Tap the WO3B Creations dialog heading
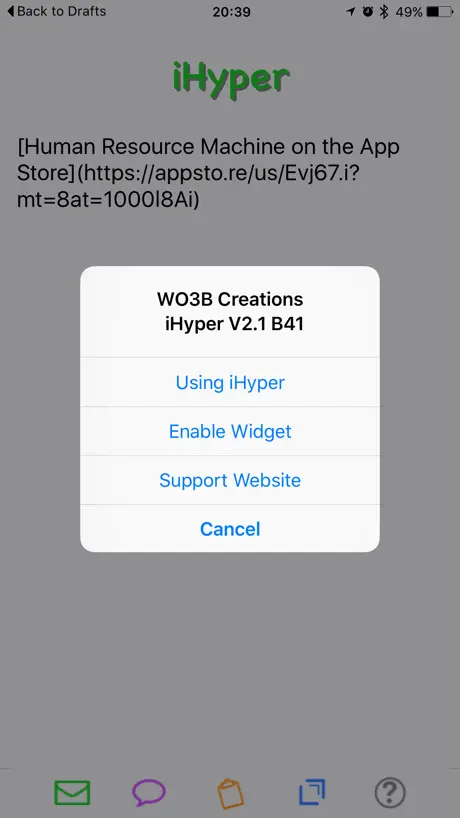This screenshot has height=818, width=460. click(x=230, y=299)
